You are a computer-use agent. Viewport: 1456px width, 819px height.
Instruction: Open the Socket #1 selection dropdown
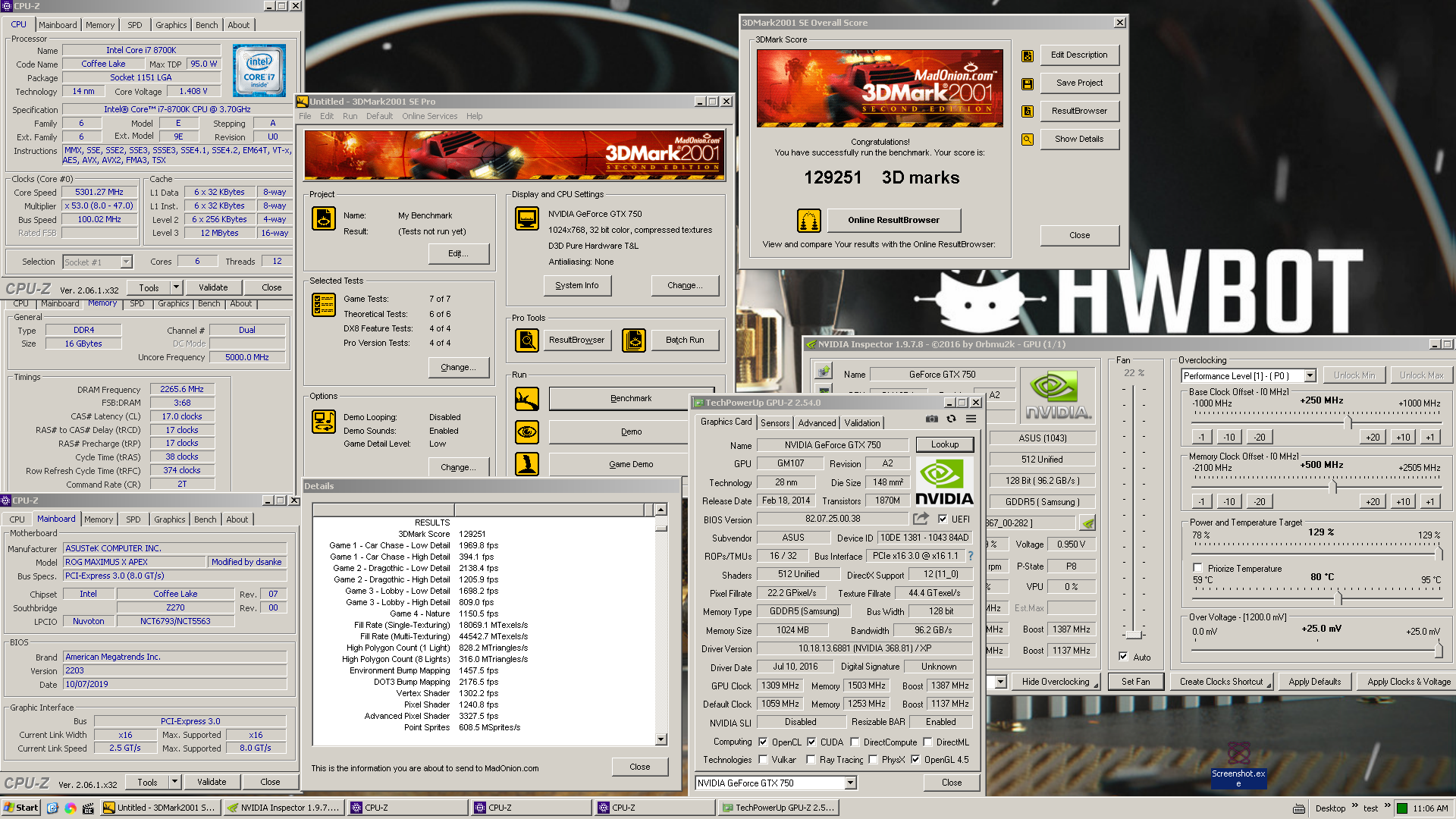click(126, 262)
